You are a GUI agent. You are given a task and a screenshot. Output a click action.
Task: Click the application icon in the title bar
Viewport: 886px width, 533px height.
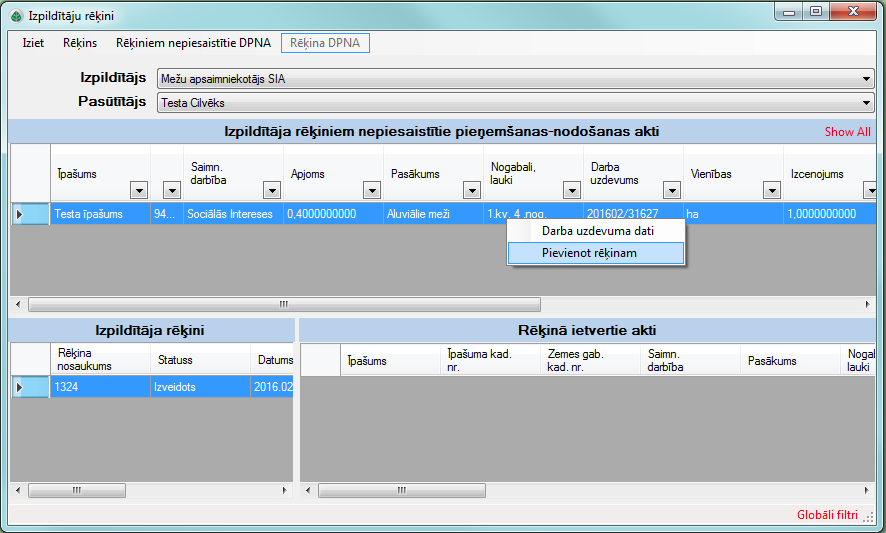tap(15, 16)
